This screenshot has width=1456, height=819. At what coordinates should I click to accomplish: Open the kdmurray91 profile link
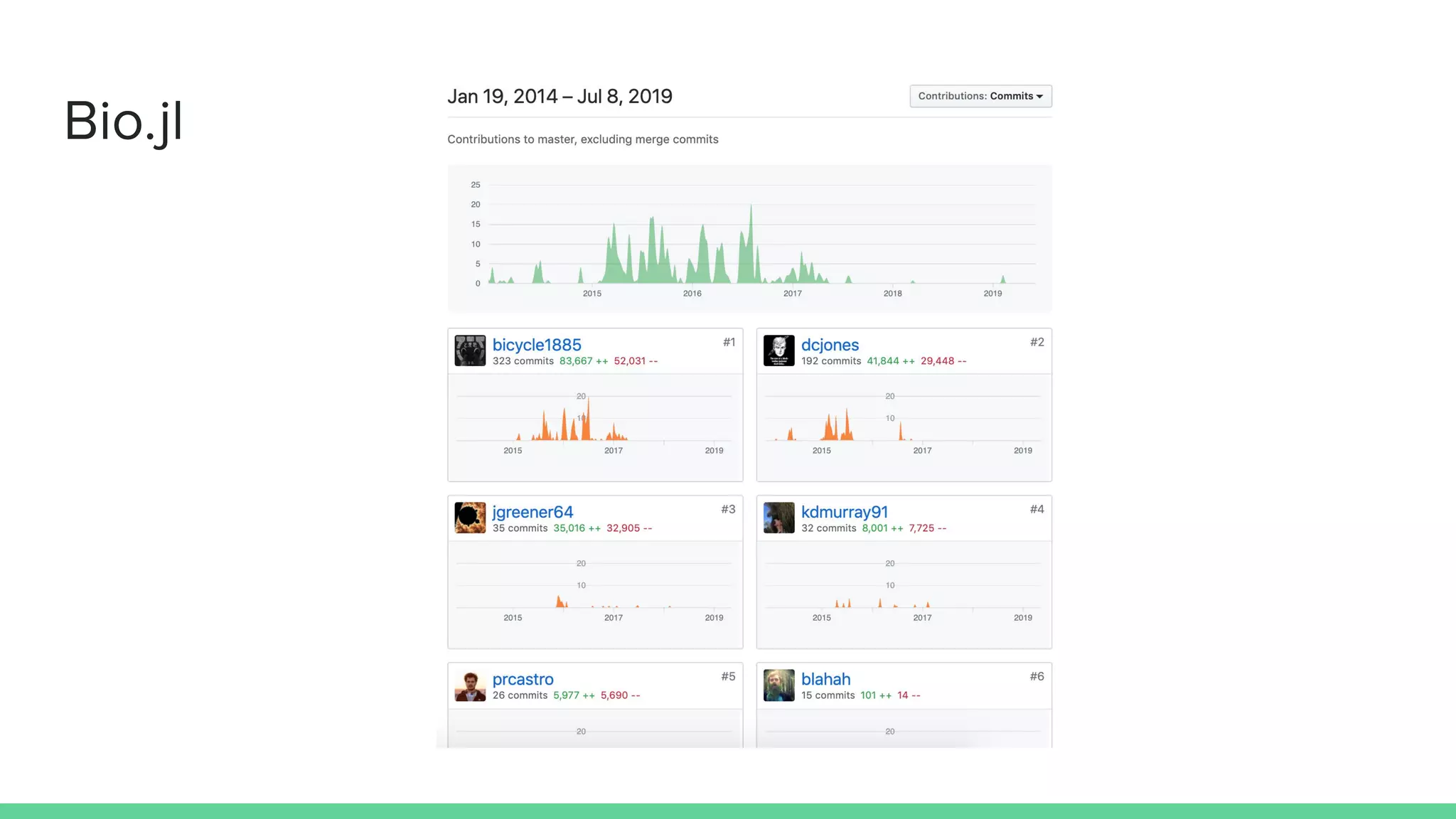pos(844,512)
